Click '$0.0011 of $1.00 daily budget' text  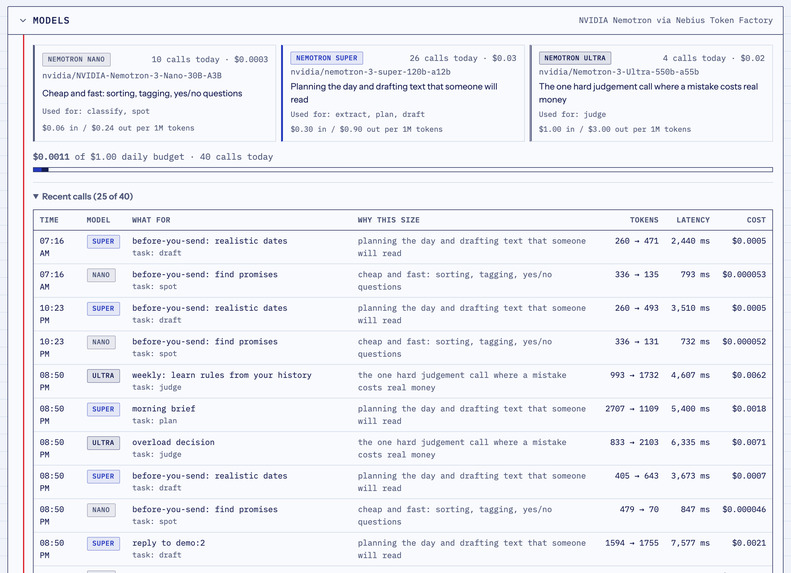108,157
